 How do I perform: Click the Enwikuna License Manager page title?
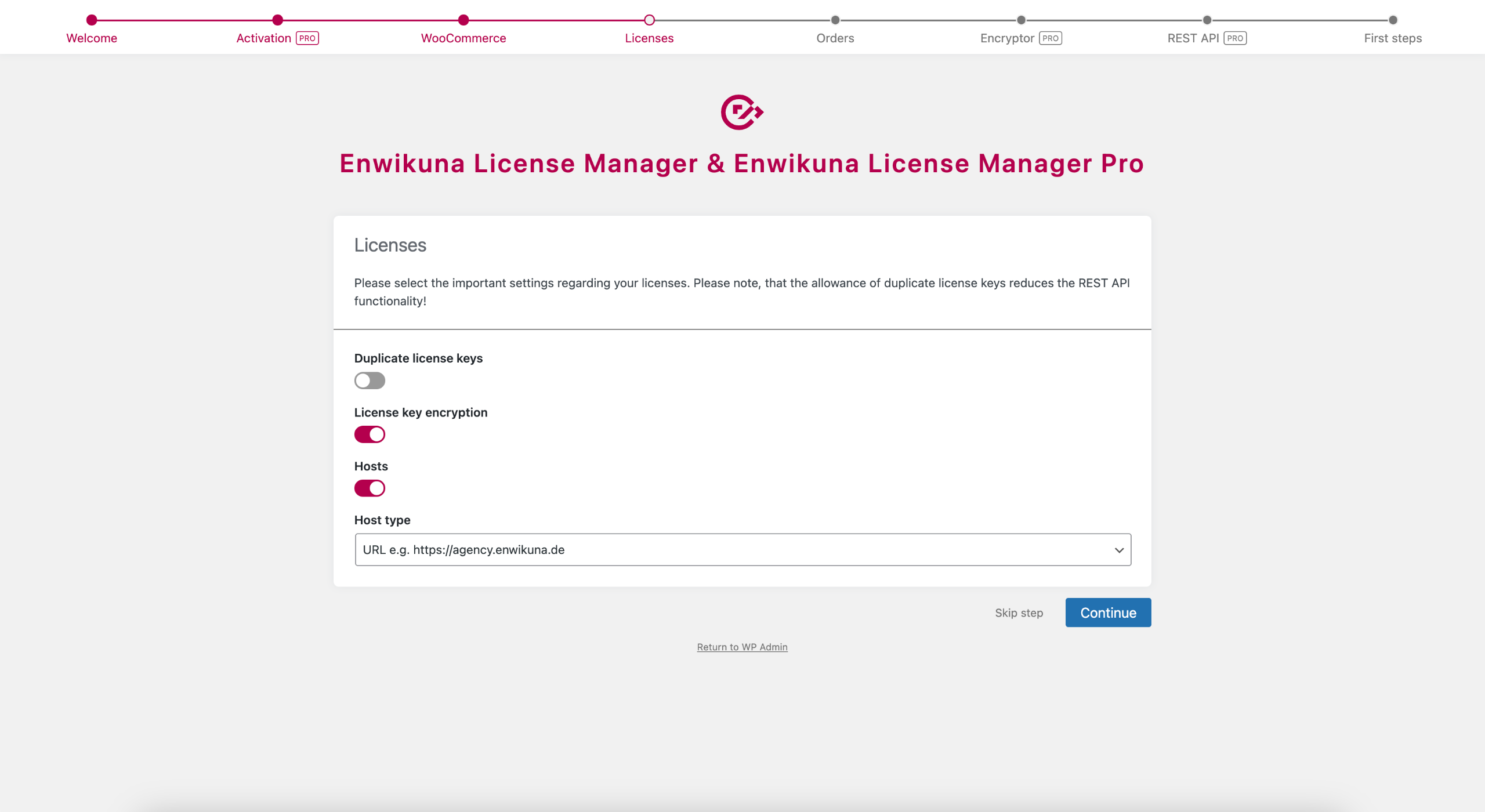click(742, 164)
